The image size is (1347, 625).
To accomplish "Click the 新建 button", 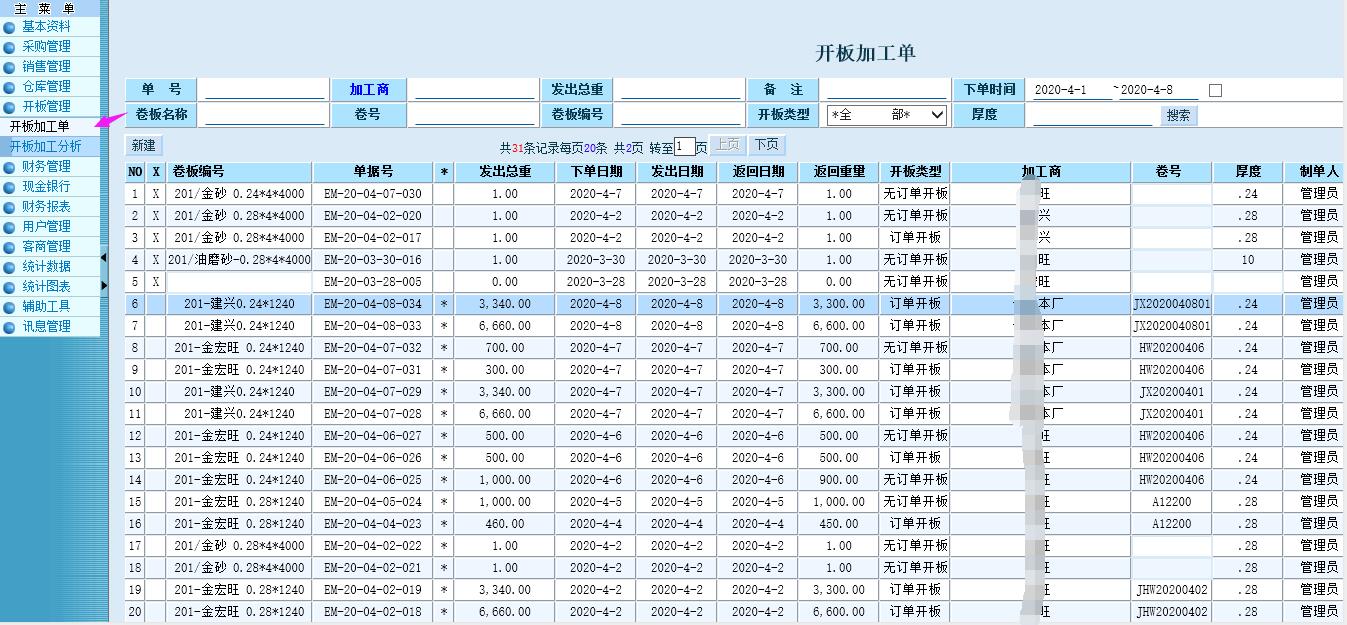I will tap(144, 146).
